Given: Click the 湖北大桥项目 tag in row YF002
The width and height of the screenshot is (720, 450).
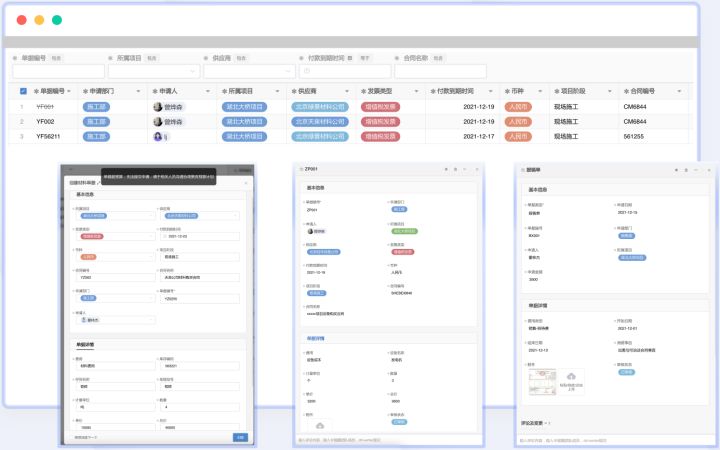Looking at the screenshot, I should tap(243, 122).
